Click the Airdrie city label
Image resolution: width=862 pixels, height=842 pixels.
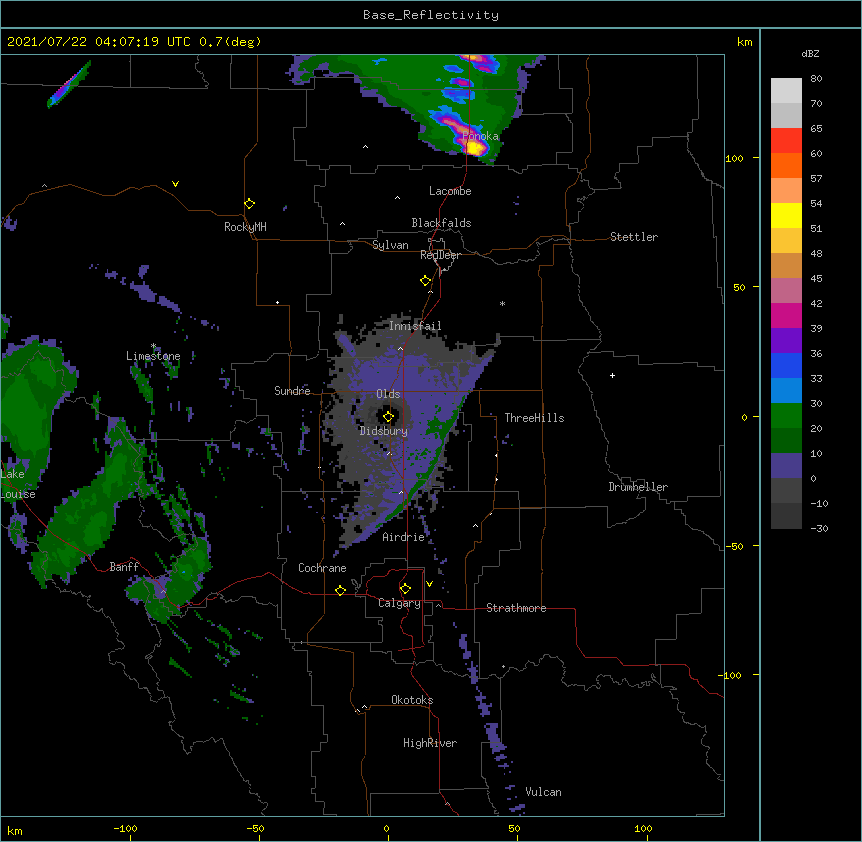pos(404,537)
